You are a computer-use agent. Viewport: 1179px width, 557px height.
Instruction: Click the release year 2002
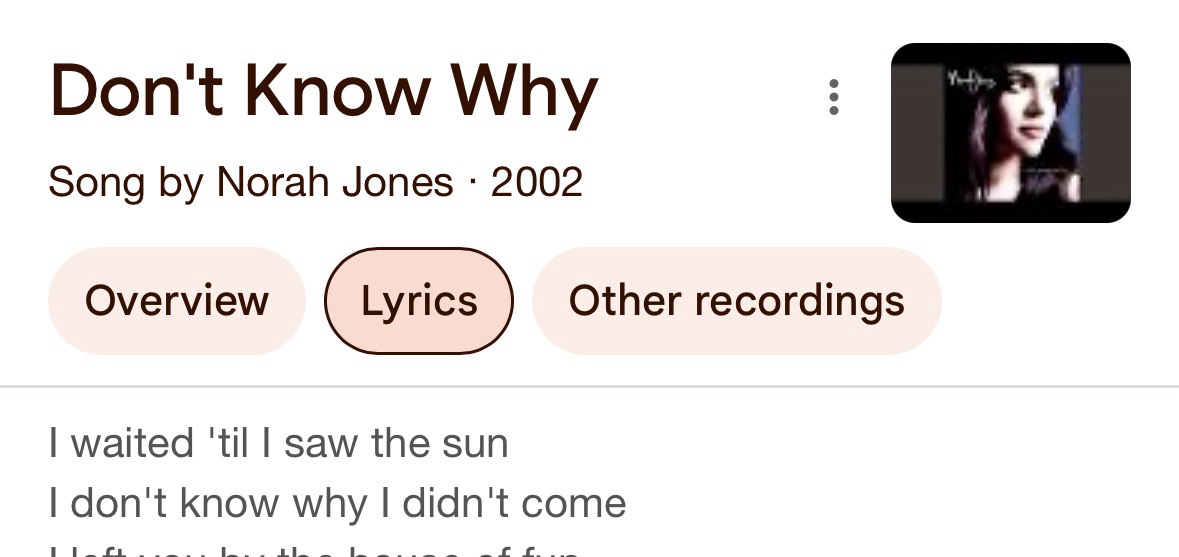[x=537, y=182]
